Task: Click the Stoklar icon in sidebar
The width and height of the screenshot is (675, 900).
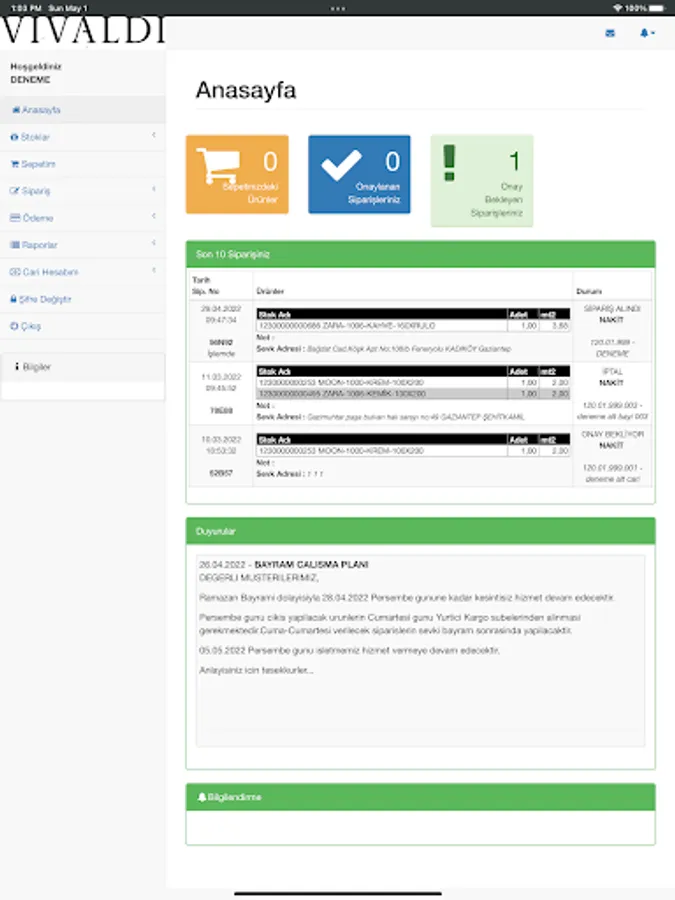Action: [x=14, y=137]
